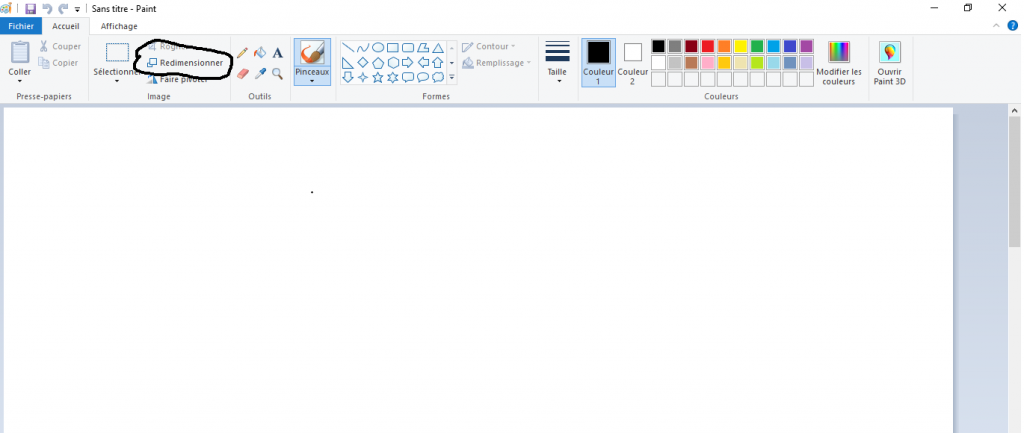Image resolution: width=1024 pixels, height=433 pixels.
Task: Choose the sharp-corner rectangle shape
Action: [x=393, y=48]
